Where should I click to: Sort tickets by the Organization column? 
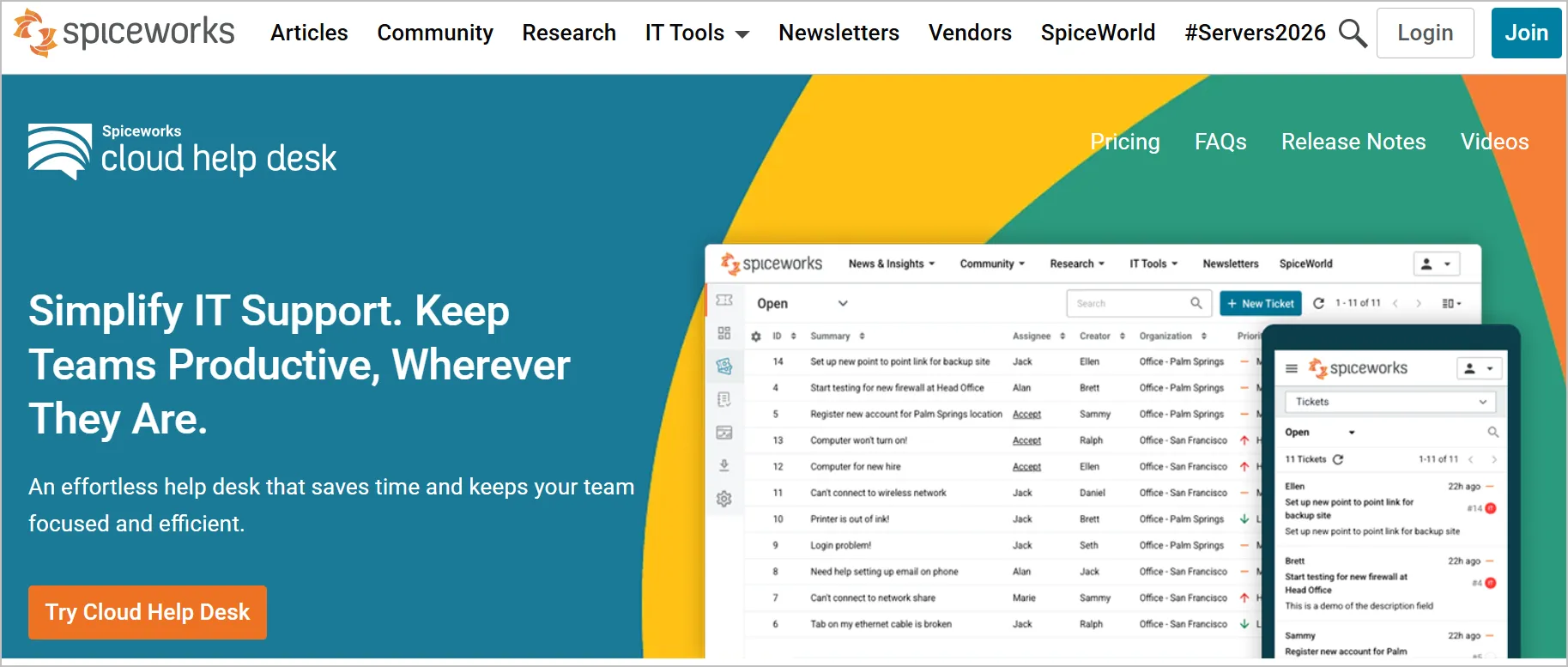pos(1173,337)
